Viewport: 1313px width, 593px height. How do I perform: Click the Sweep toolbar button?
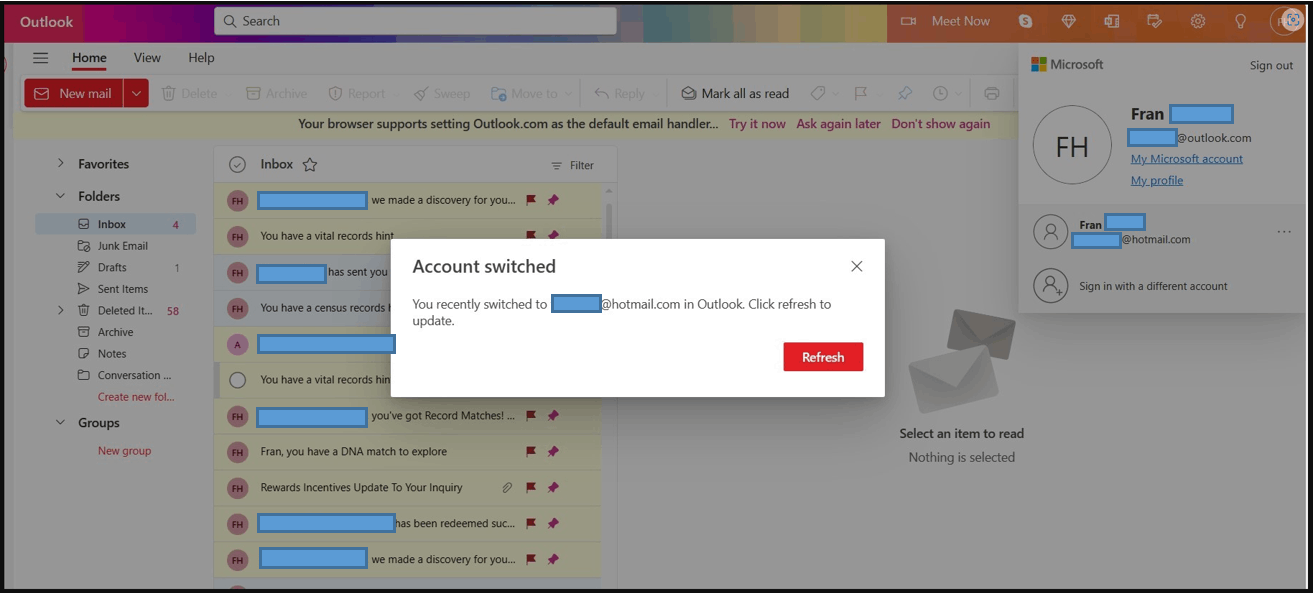(441, 93)
